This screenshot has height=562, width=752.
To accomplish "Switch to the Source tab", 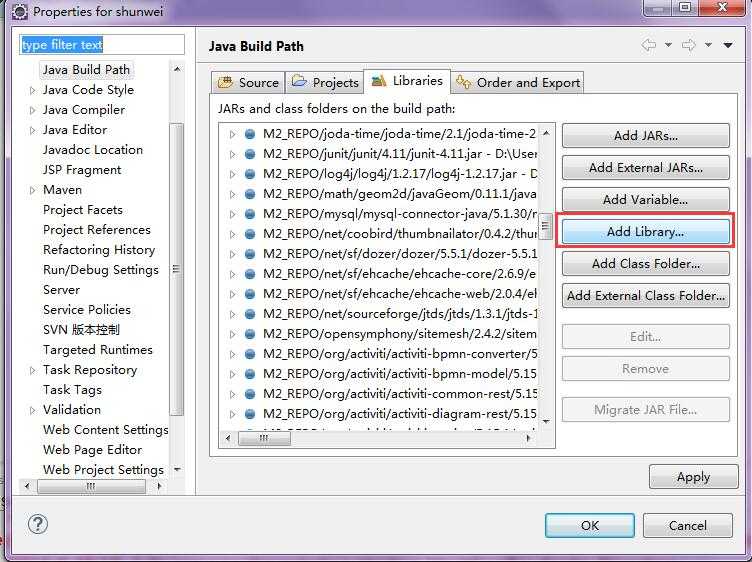I will (x=248, y=82).
